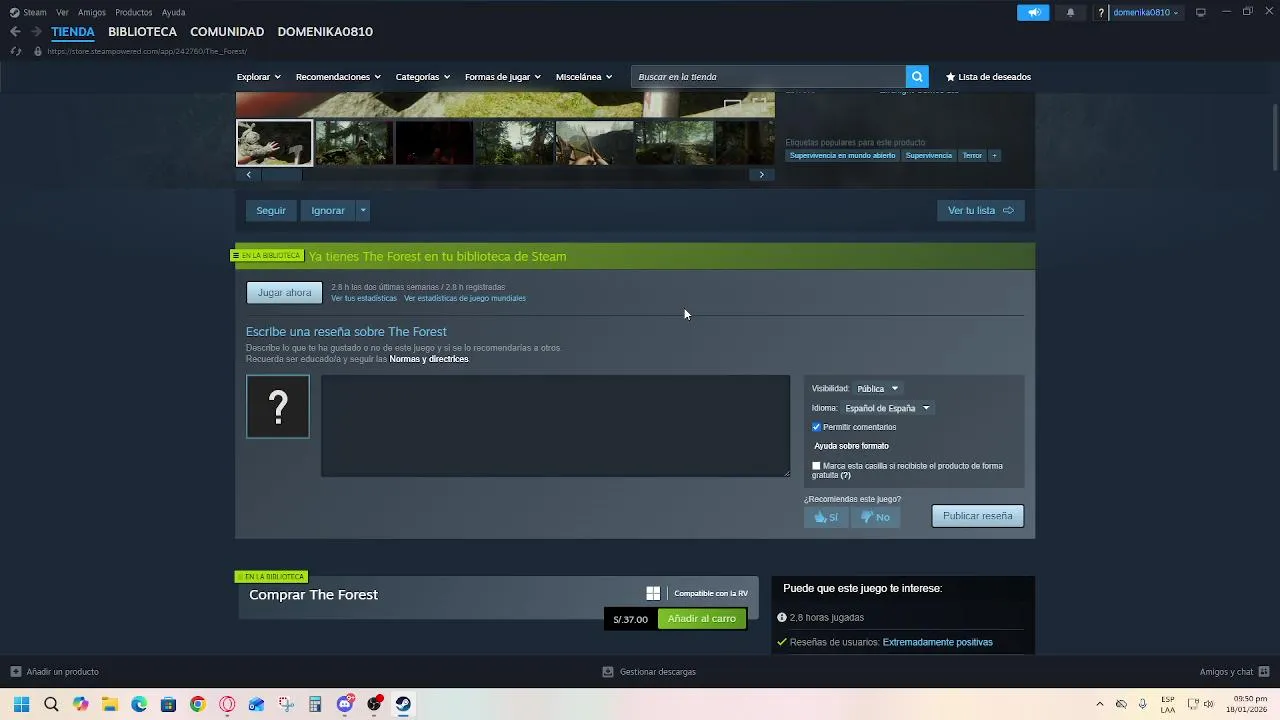
Task: Advance screenshot strip with the right arrow
Action: [x=761, y=175]
